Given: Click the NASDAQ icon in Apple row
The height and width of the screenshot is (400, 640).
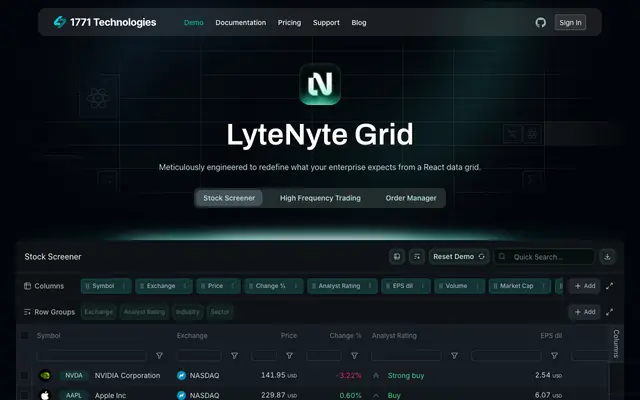Looking at the screenshot, I should point(182,395).
